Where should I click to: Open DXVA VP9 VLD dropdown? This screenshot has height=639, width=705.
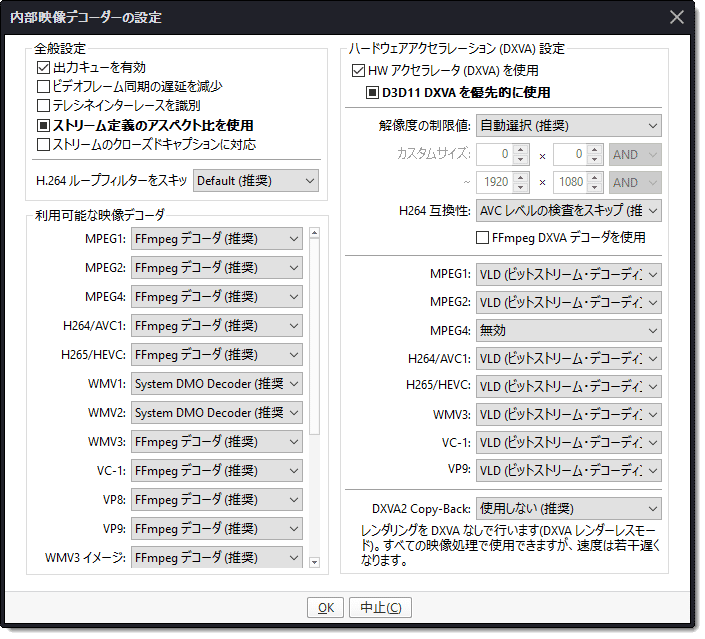pos(569,471)
